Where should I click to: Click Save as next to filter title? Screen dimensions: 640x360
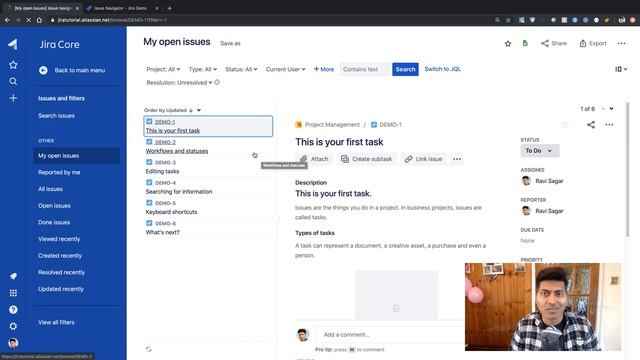(230, 43)
